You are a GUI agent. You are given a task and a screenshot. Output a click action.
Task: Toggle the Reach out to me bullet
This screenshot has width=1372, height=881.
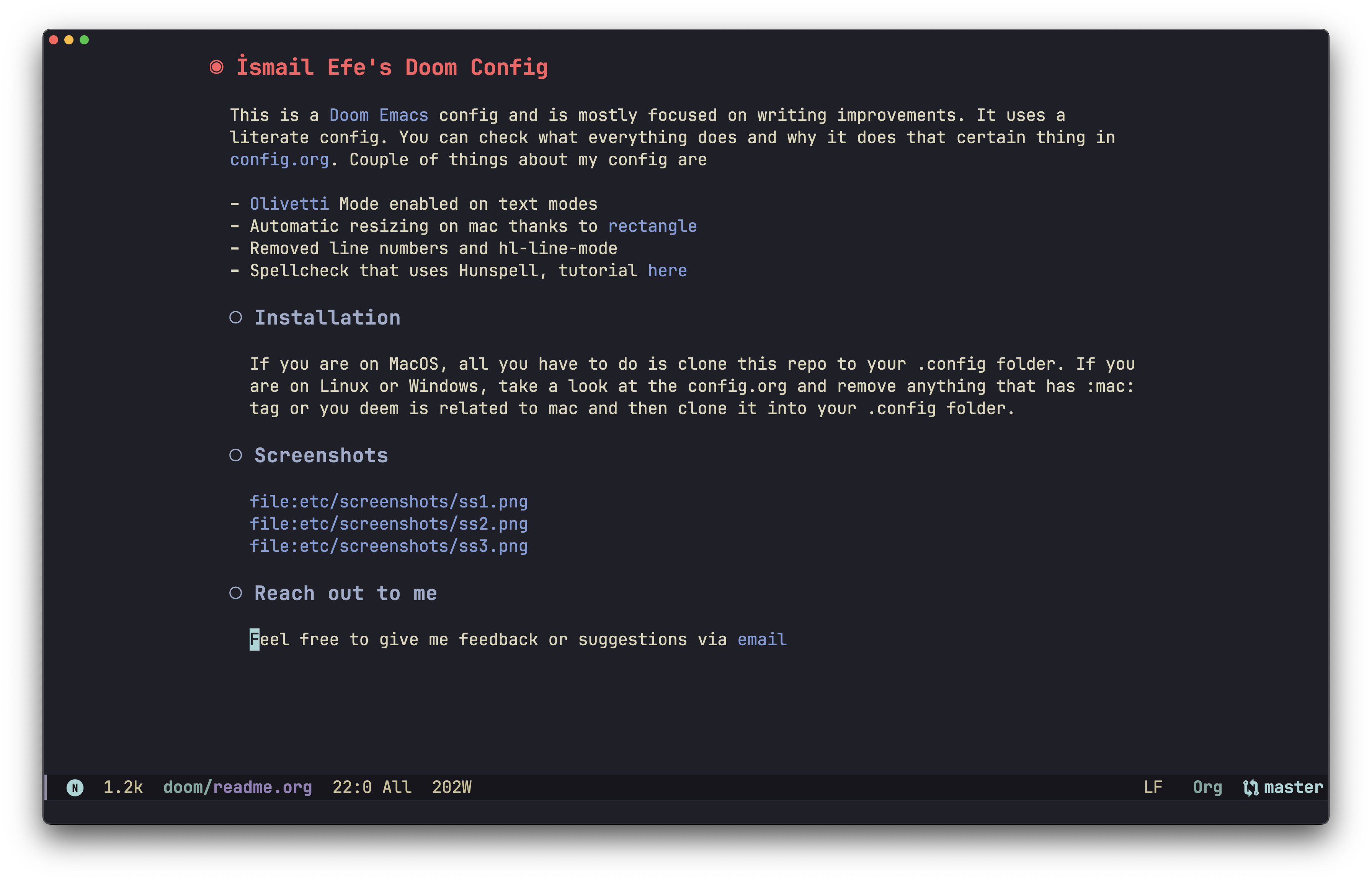[236, 593]
